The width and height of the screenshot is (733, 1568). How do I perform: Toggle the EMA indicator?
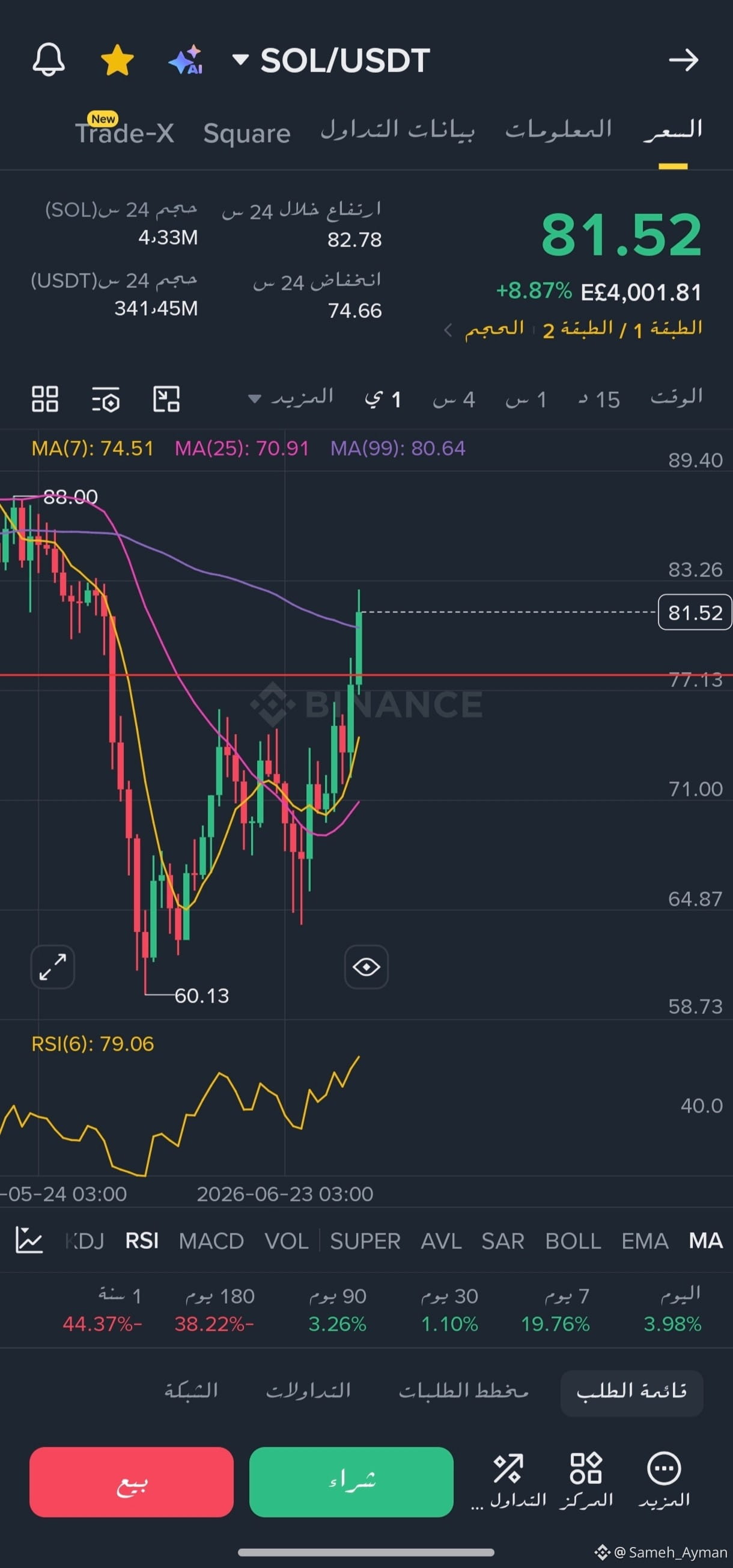645,1241
